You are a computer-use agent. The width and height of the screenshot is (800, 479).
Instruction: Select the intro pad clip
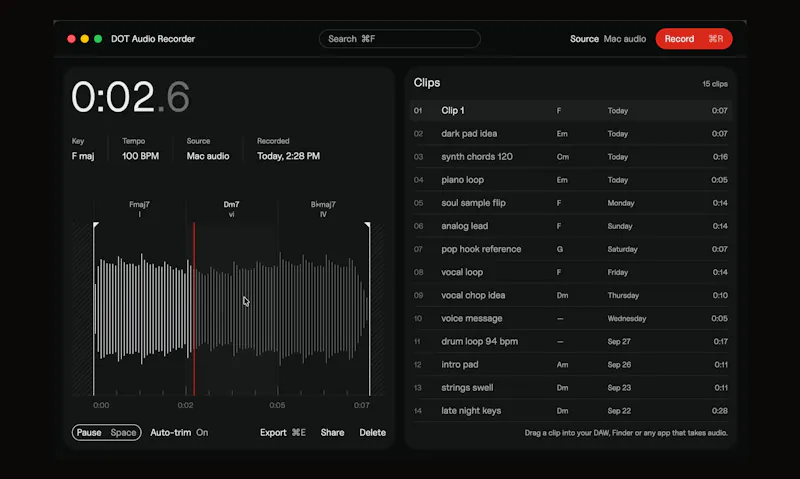click(x=570, y=365)
